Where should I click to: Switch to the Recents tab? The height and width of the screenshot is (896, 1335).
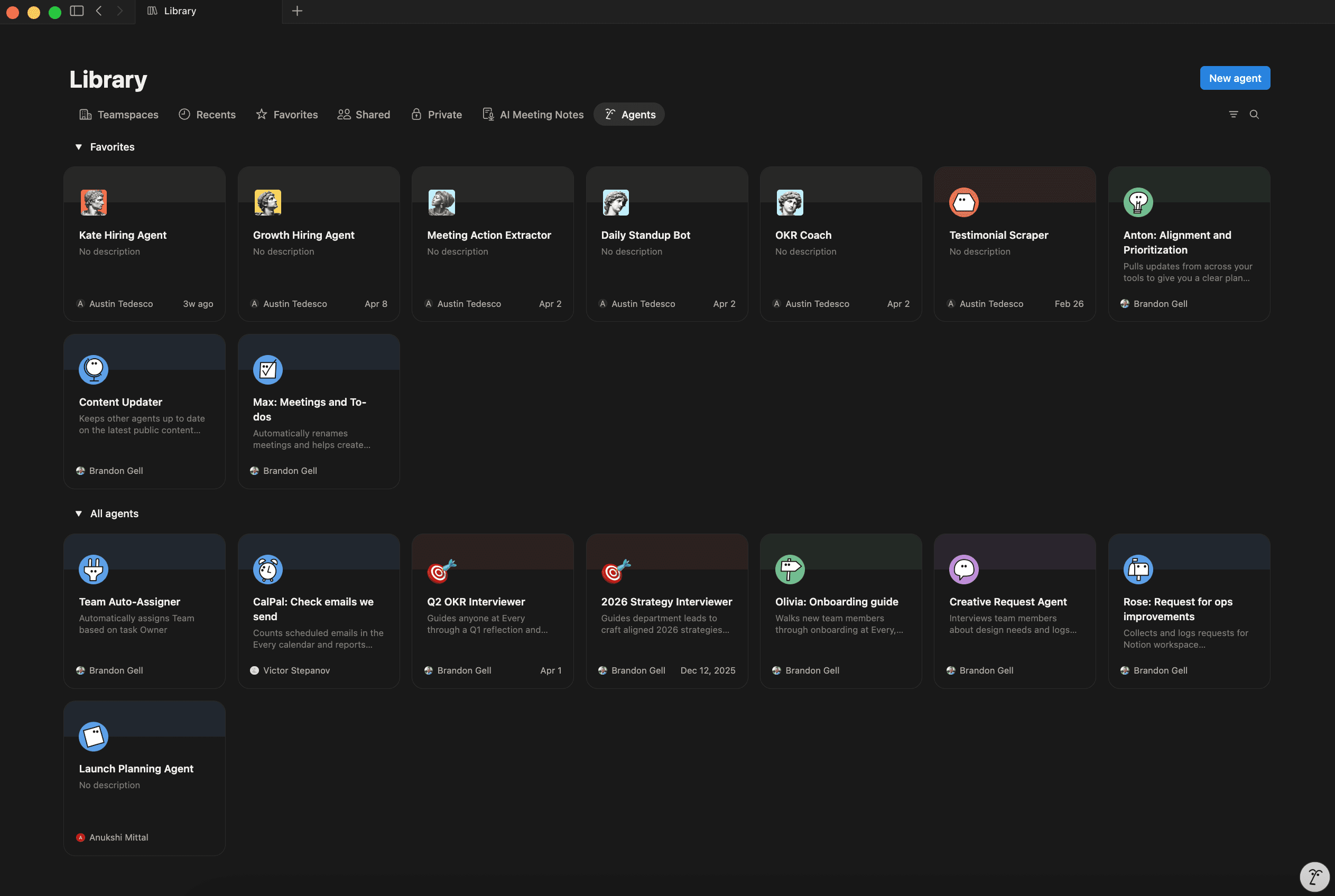(207, 114)
